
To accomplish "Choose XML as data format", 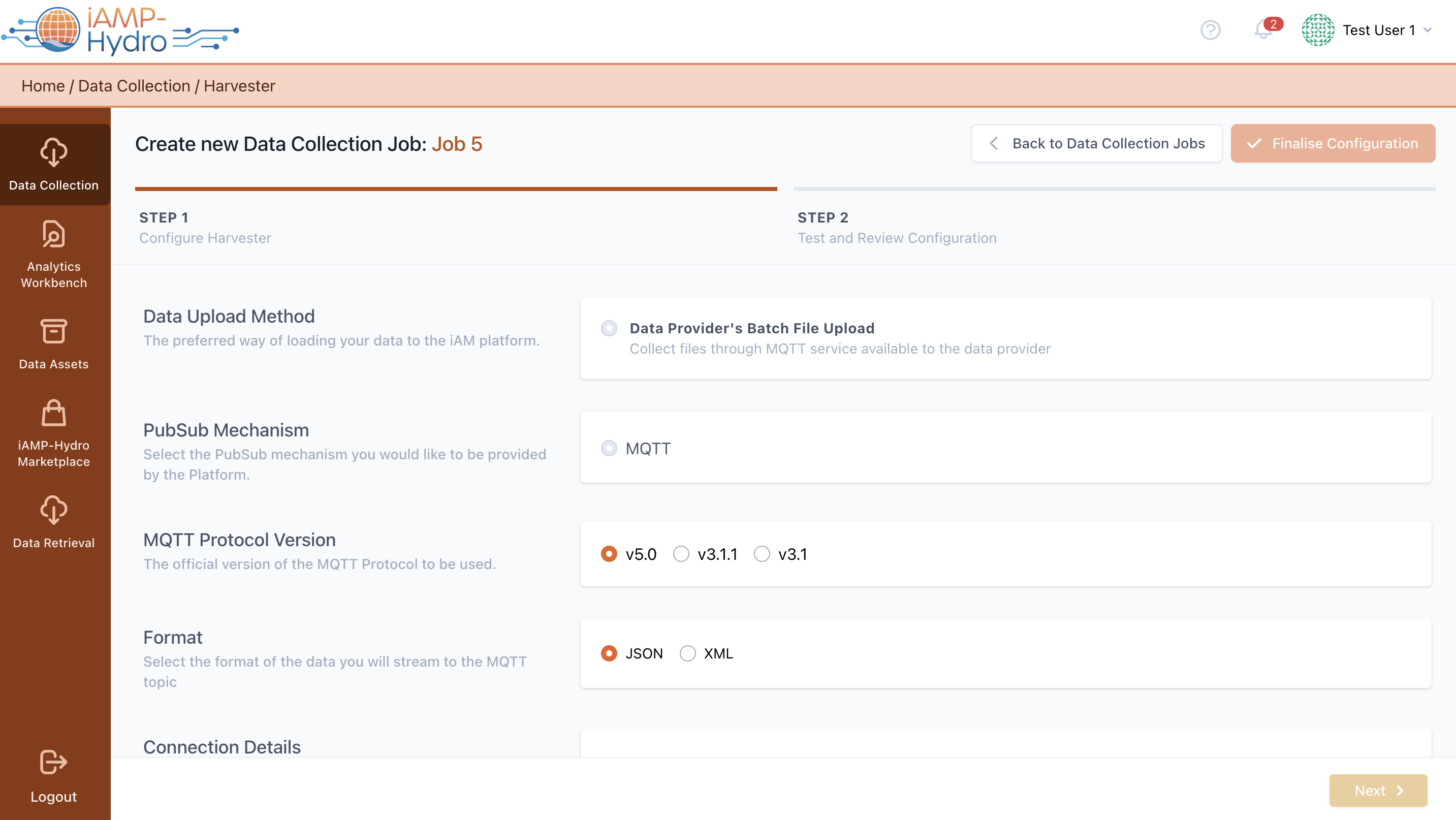I will [x=687, y=653].
